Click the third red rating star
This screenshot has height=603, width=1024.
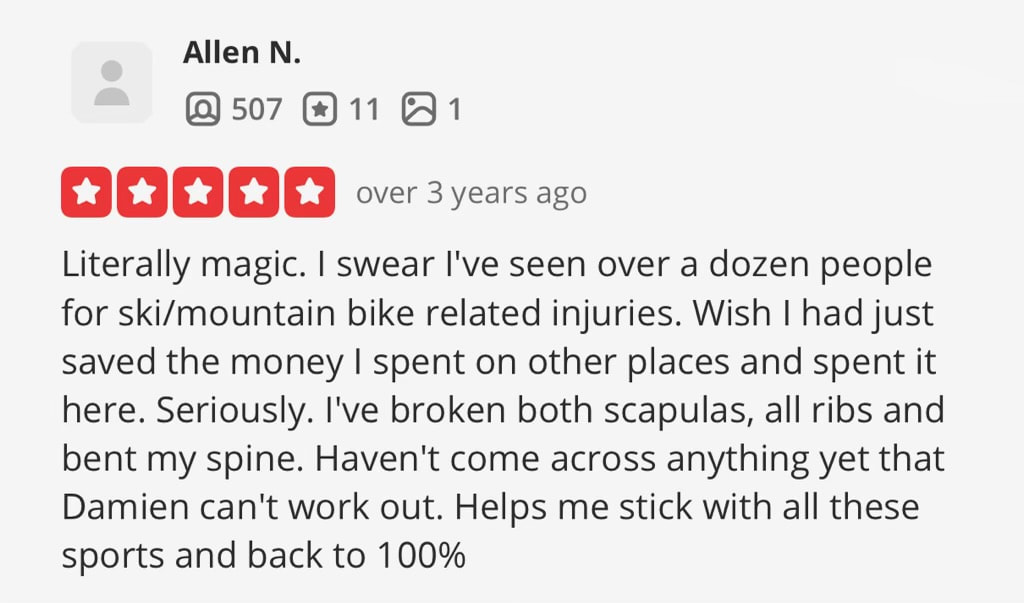[x=198, y=192]
